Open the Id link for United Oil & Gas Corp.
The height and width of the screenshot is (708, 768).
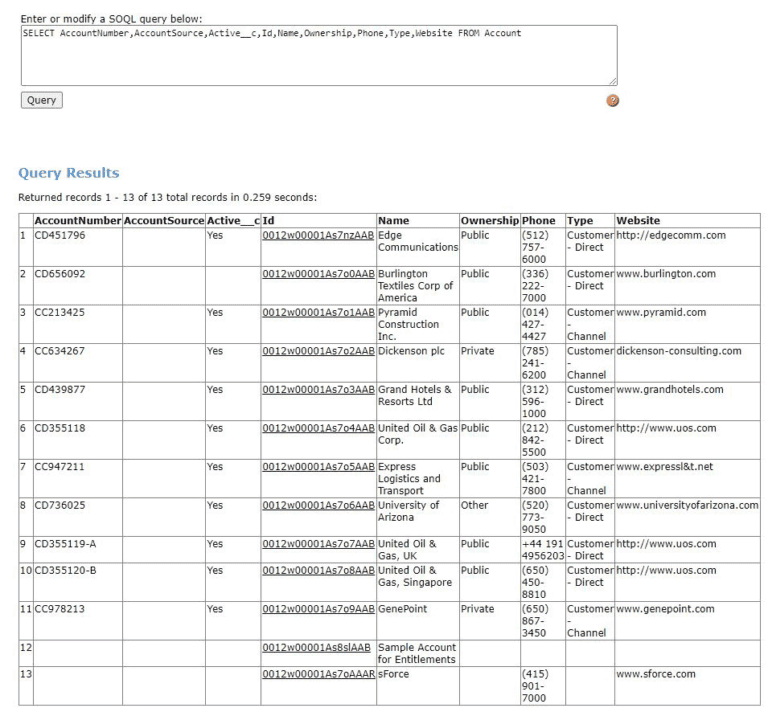[x=318, y=428]
